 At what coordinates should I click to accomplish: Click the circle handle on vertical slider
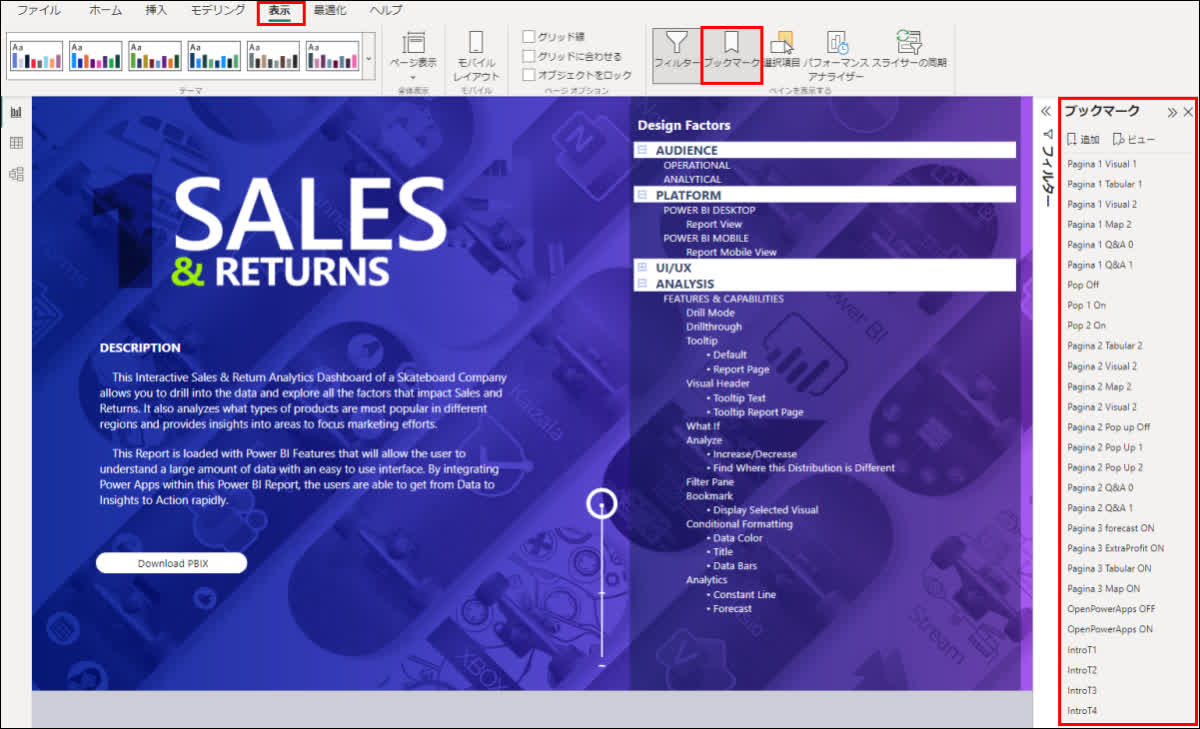click(601, 503)
